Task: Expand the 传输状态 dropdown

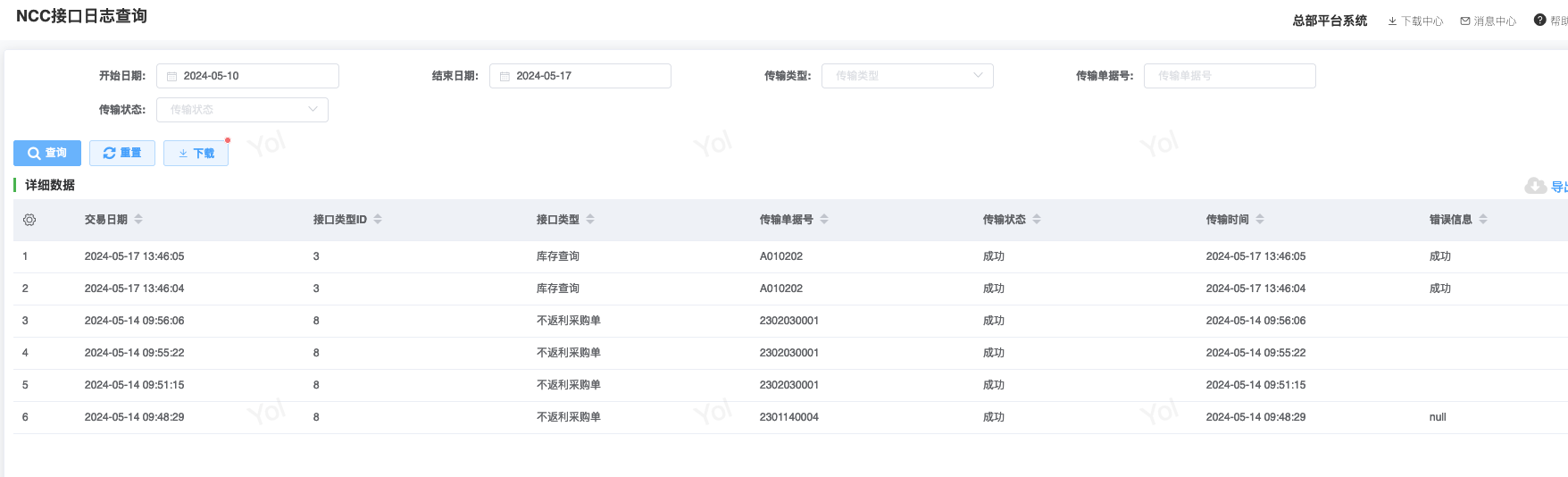Action: [242, 110]
